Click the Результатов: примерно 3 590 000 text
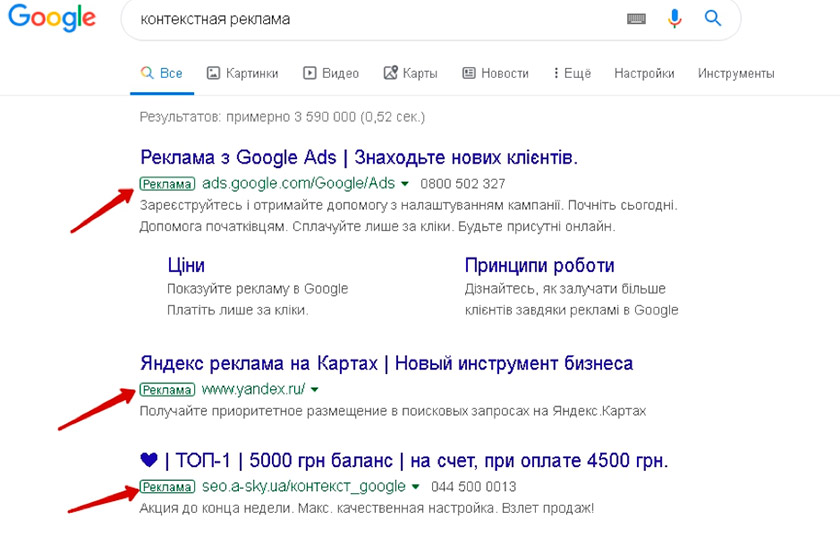 click(x=282, y=117)
